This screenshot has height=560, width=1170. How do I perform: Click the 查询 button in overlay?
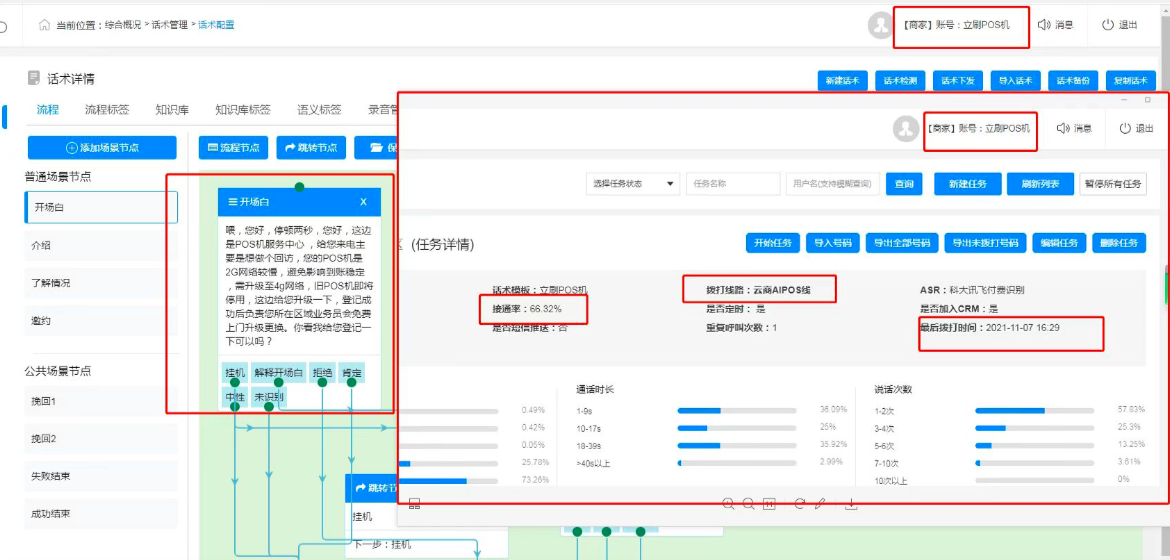tap(904, 184)
